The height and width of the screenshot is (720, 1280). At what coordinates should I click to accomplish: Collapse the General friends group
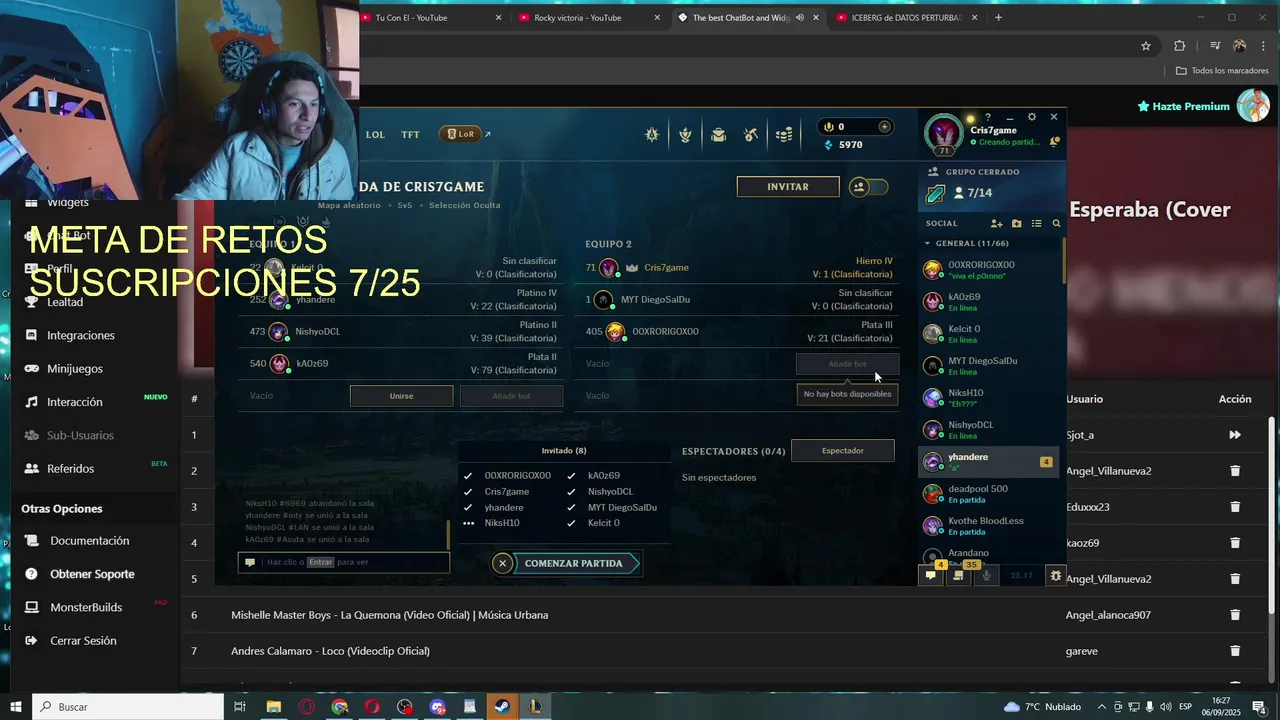click(927, 243)
